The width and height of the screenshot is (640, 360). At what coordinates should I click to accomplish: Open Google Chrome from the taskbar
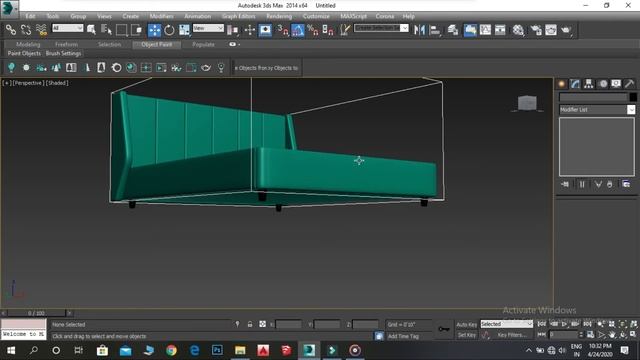point(171,350)
